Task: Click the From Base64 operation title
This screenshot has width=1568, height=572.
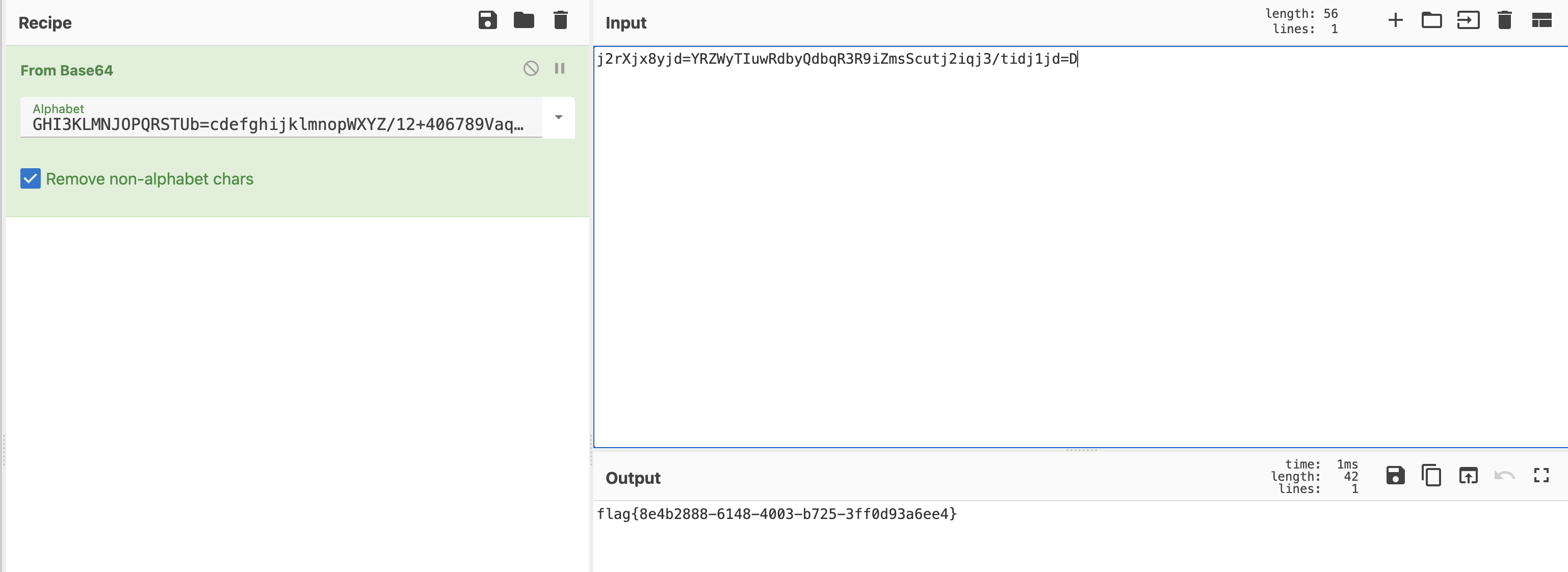Action: coord(67,70)
